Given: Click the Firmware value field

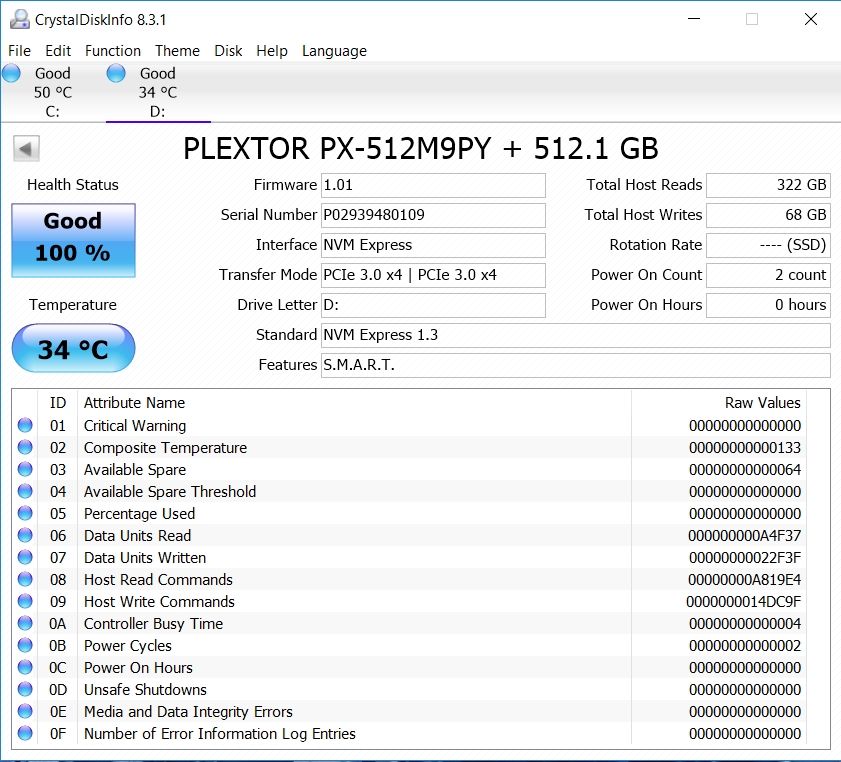Looking at the screenshot, I should [432, 185].
